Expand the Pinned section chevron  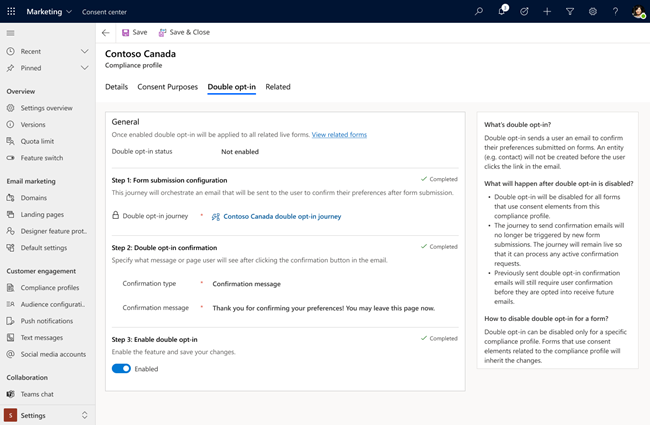coord(85,68)
